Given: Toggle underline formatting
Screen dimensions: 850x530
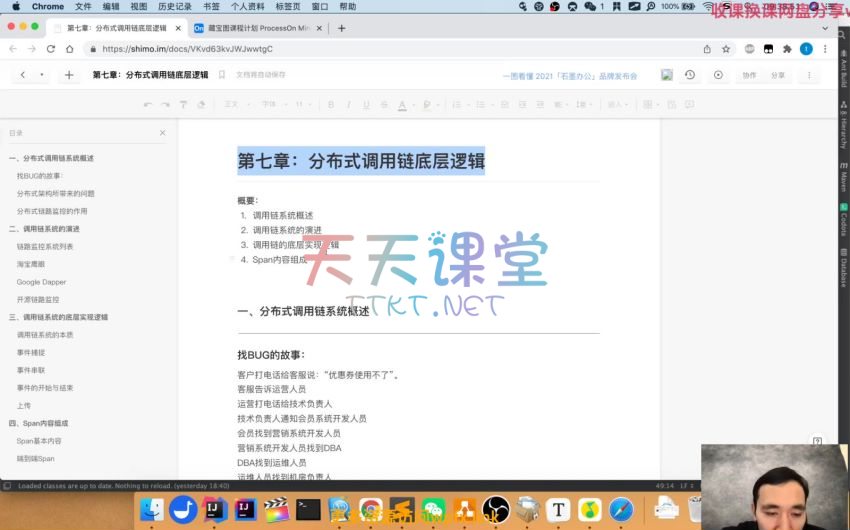Looking at the screenshot, I should 366,104.
